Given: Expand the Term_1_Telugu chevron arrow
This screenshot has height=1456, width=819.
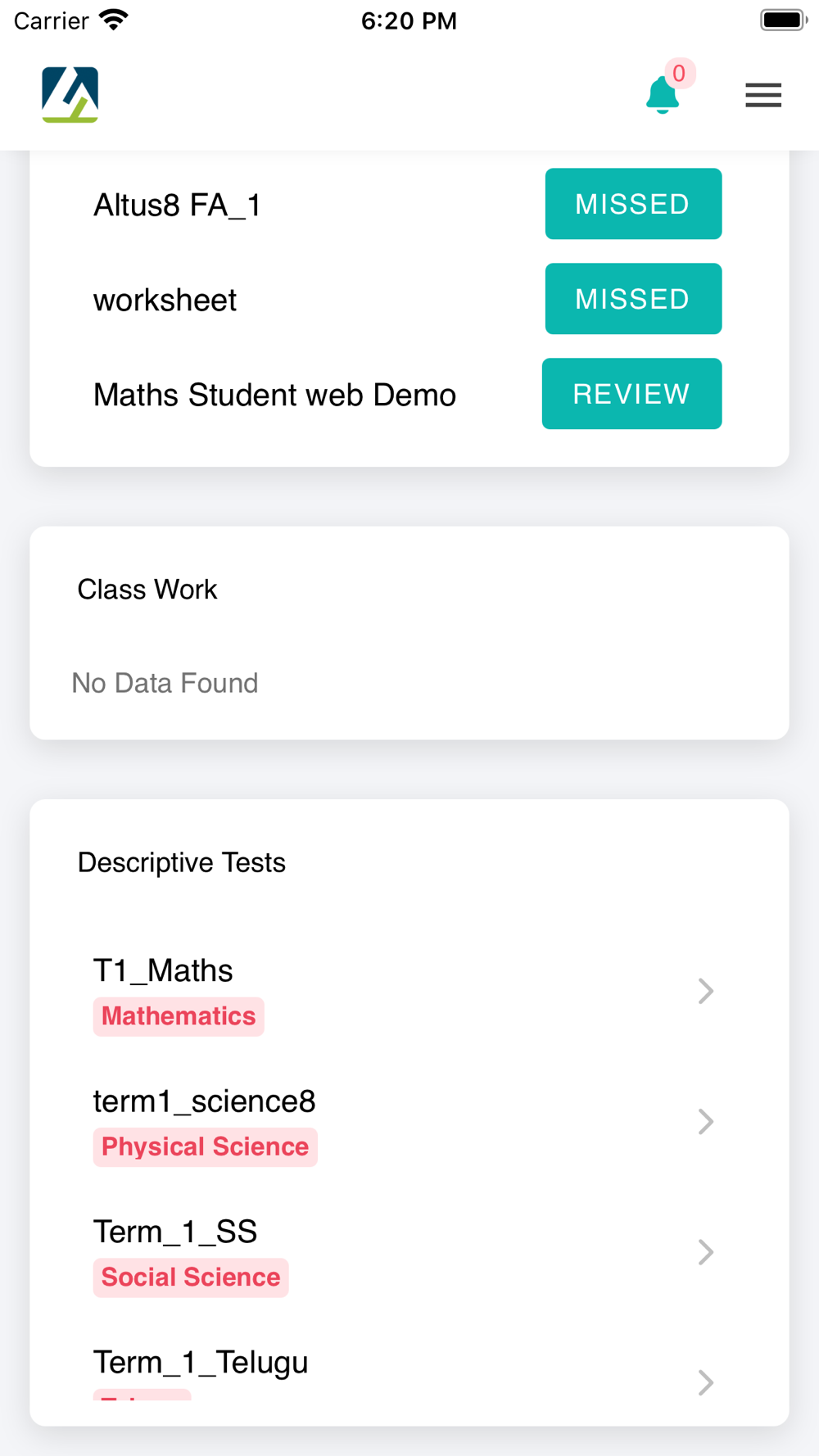Looking at the screenshot, I should click(x=705, y=1382).
